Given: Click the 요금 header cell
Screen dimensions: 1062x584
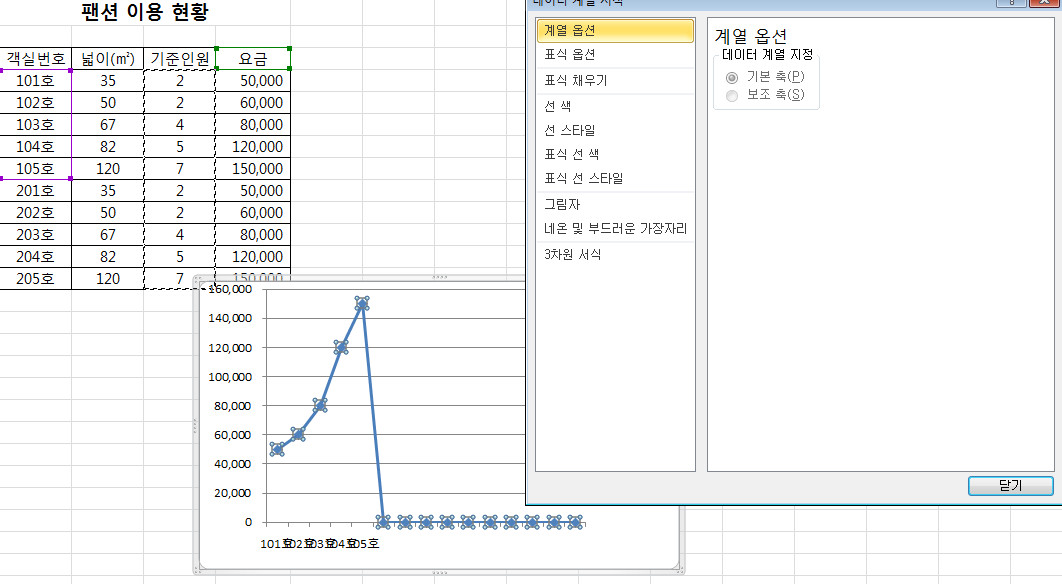Looking at the screenshot, I should [253, 59].
